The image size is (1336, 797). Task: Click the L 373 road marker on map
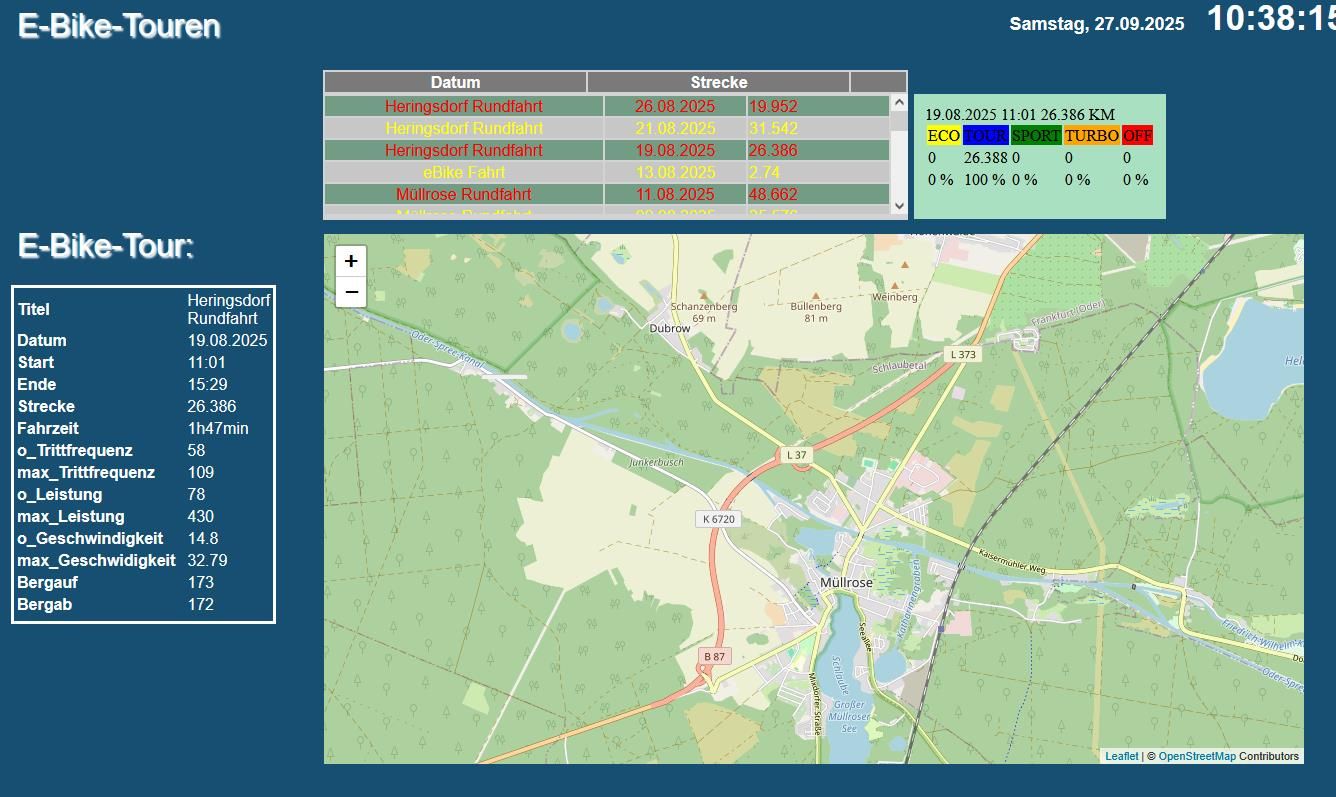click(x=963, y=354)
